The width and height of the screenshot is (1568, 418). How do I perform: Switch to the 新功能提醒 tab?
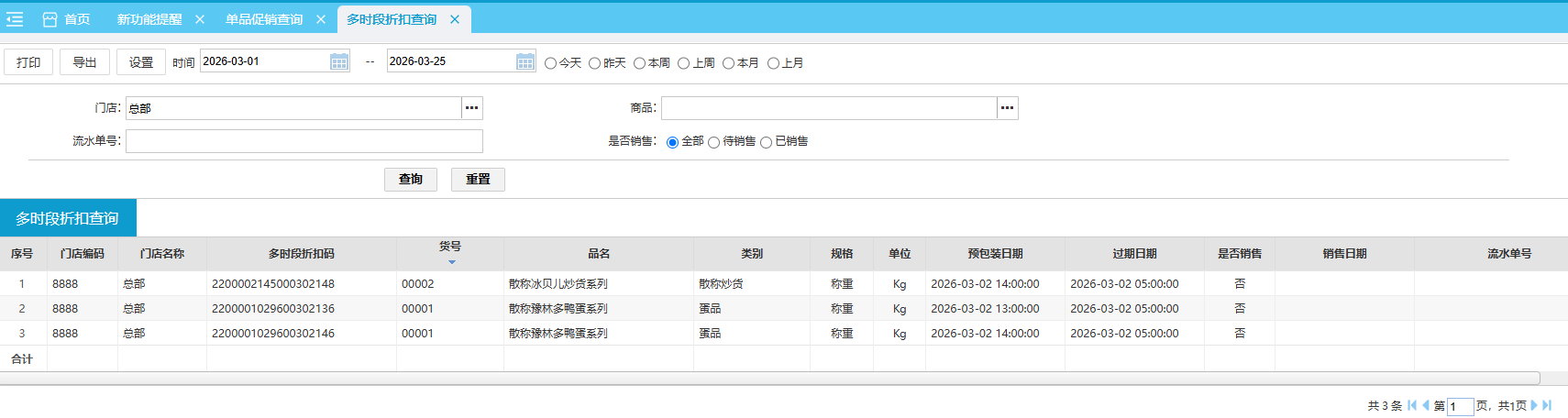point(149,19)
